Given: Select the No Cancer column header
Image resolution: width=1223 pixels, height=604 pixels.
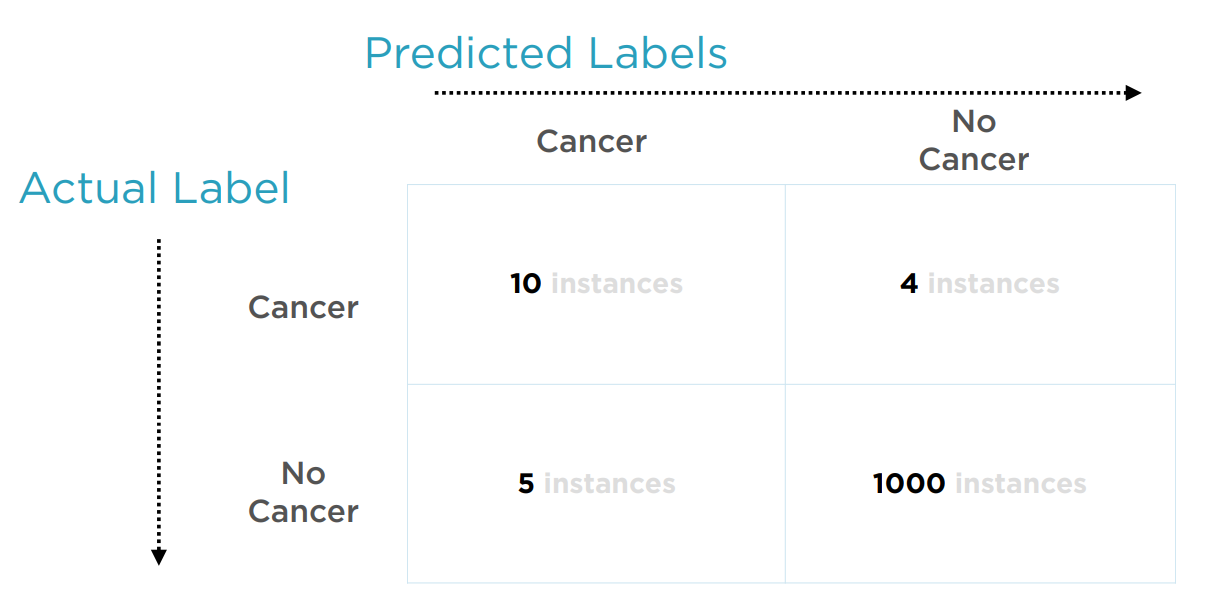Looking at the screenshot, I should click(973, 140).
